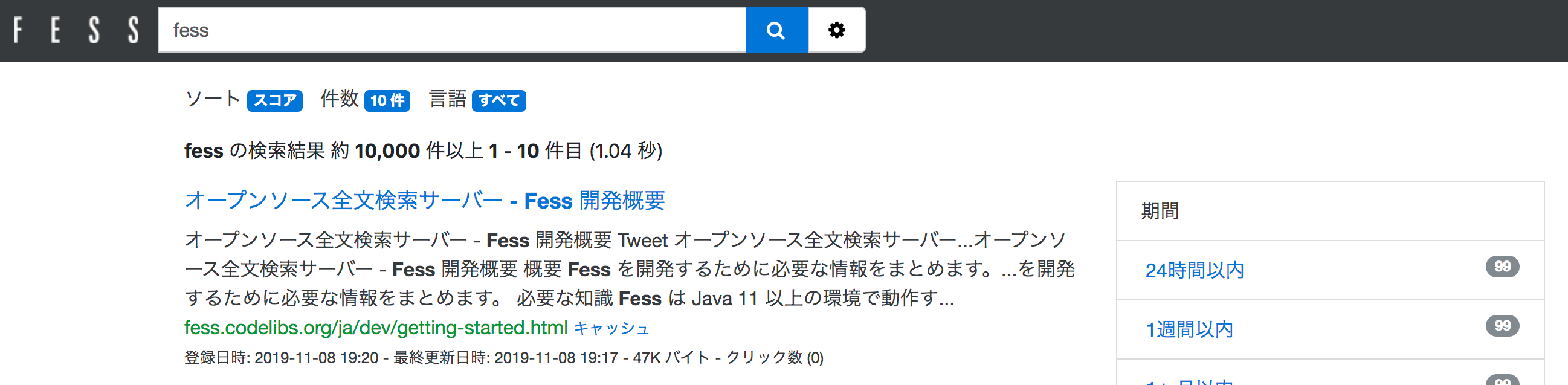Click the partially visible third period filter
The image size is (1568, 385).
(1189, 380)
